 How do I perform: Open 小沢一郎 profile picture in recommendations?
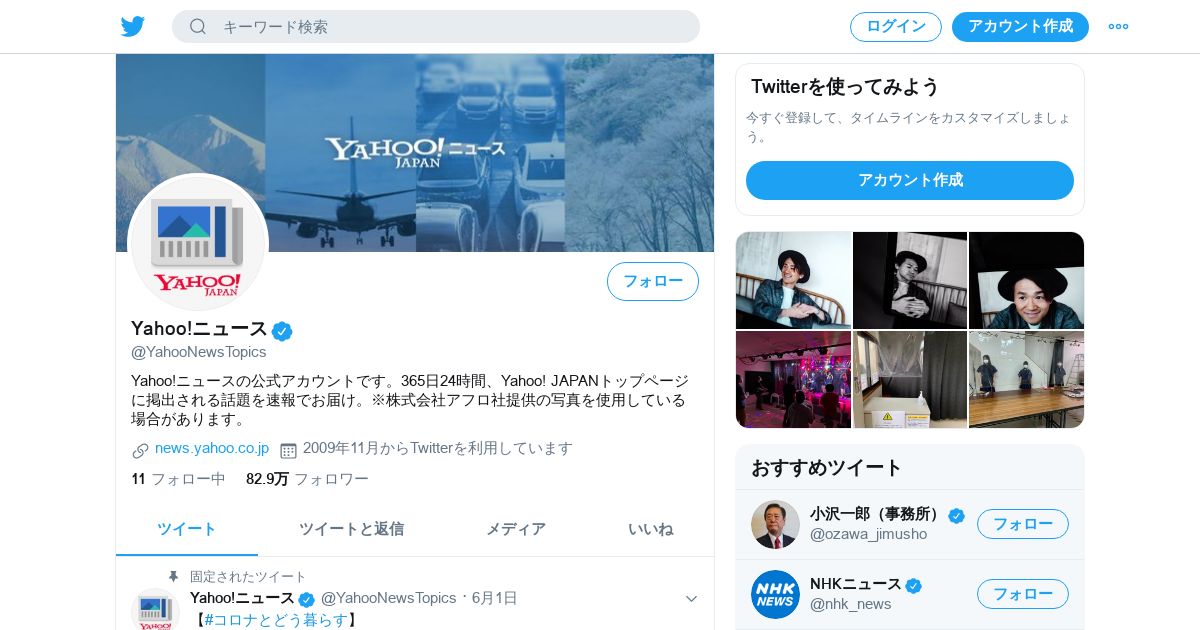[x=775, y=524]
